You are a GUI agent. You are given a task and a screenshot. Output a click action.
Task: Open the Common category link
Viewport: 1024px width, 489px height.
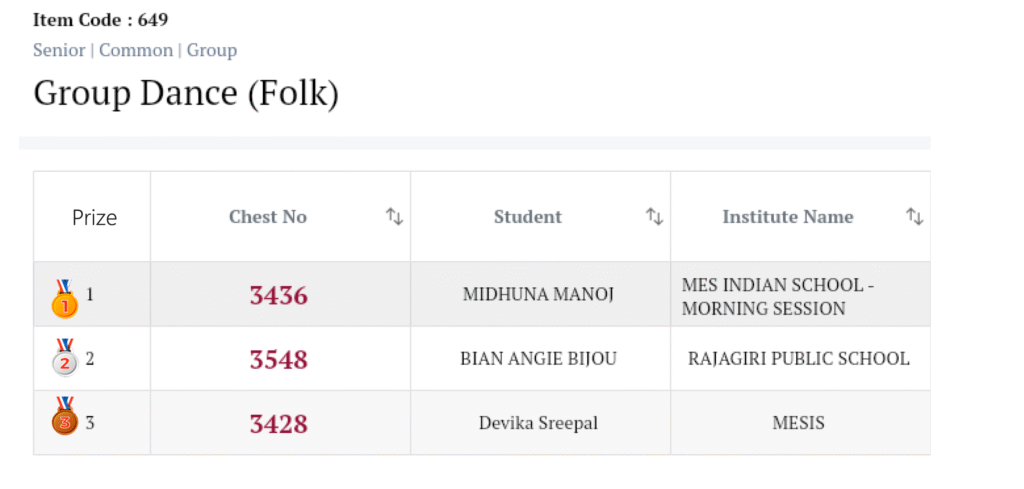click(135, 50)
